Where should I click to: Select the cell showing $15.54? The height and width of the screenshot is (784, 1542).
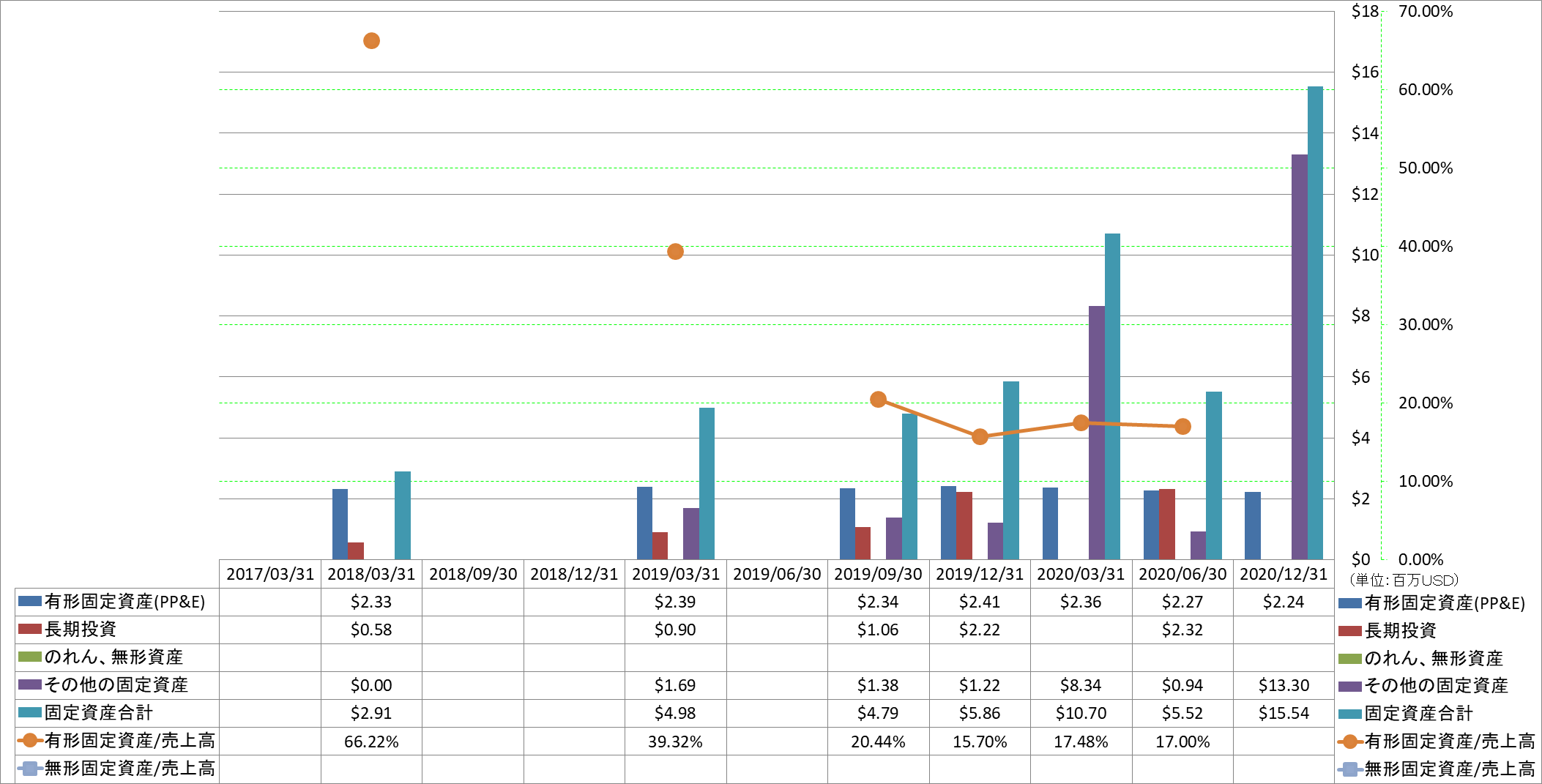[x=1284, y=713]
